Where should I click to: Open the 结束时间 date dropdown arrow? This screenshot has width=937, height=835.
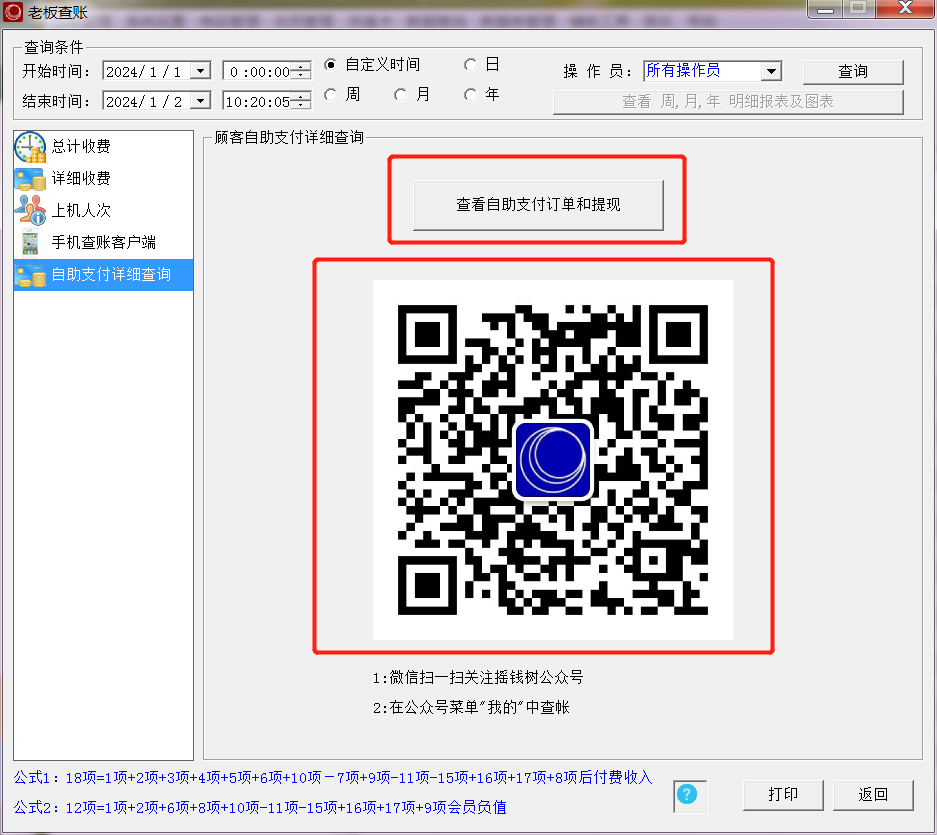coord(200,101)
